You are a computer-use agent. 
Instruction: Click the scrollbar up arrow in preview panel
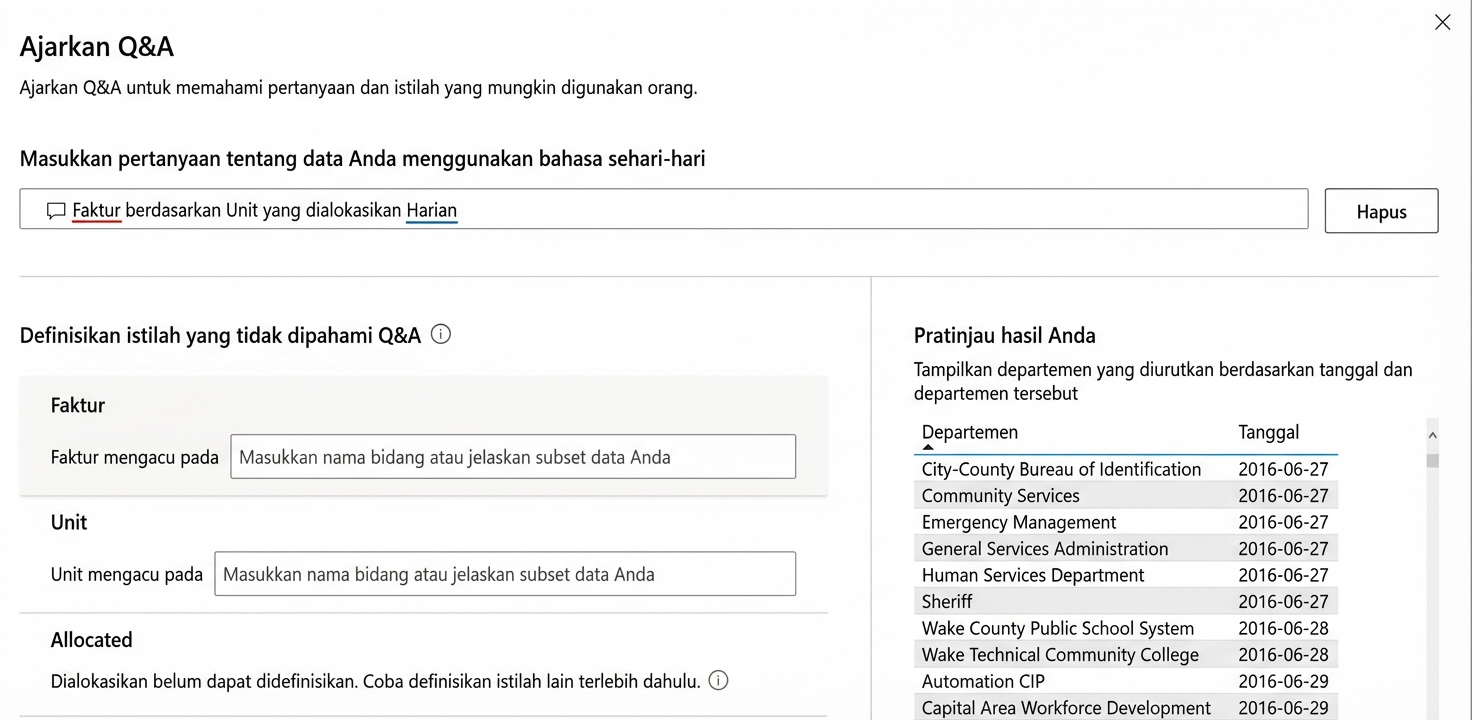point(1433,434)
